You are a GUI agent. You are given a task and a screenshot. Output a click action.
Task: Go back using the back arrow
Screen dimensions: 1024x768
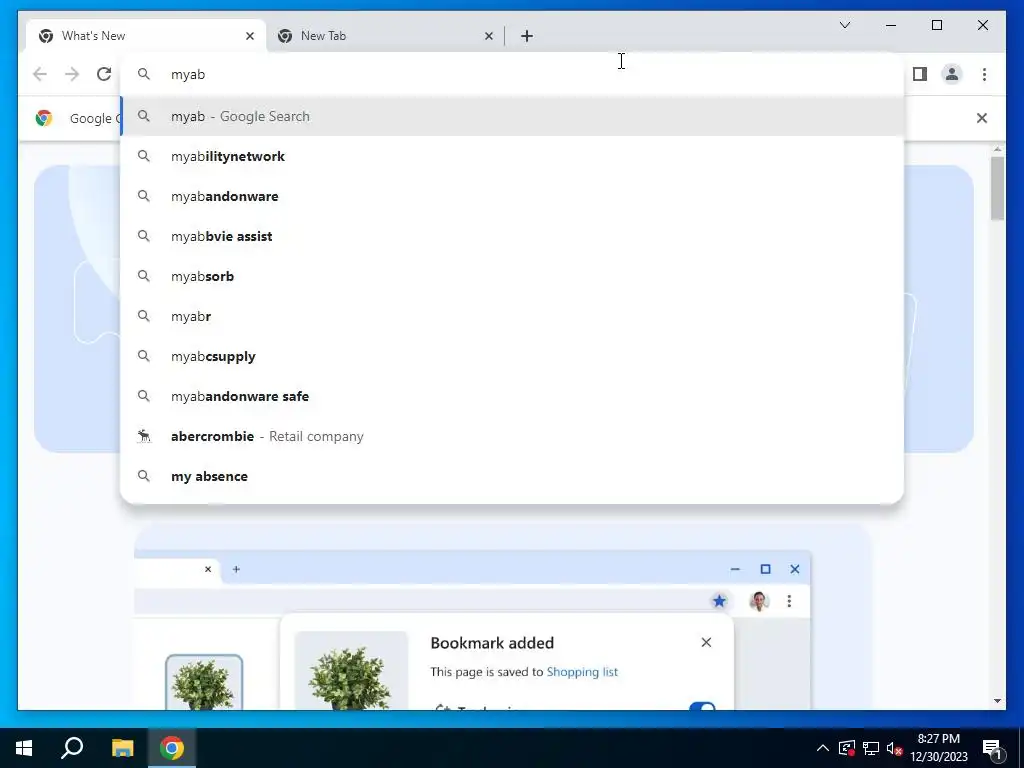pos(40,74)
